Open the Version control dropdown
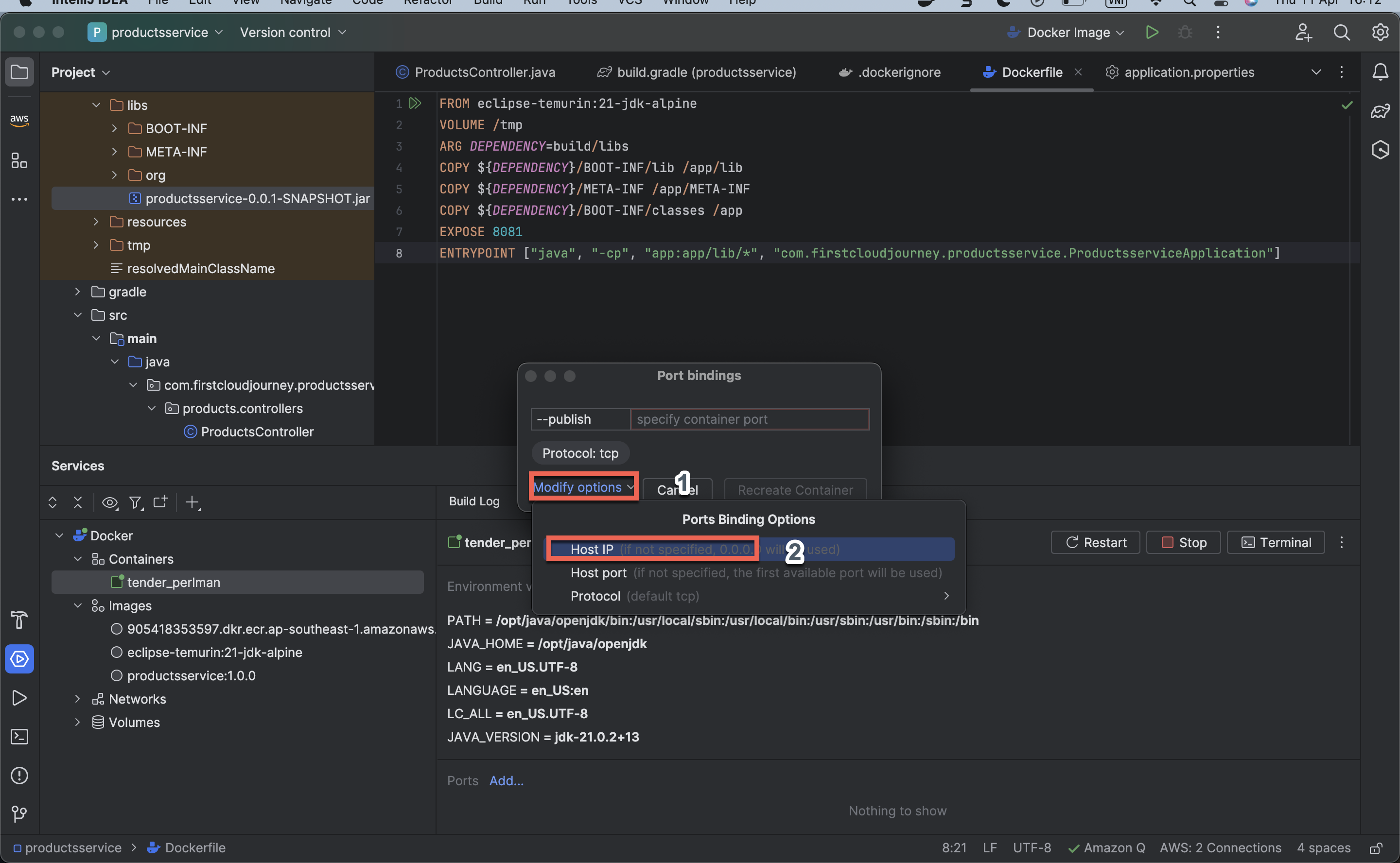The height and width of the screenshot is (863, 1400). (x=293, y=33)
